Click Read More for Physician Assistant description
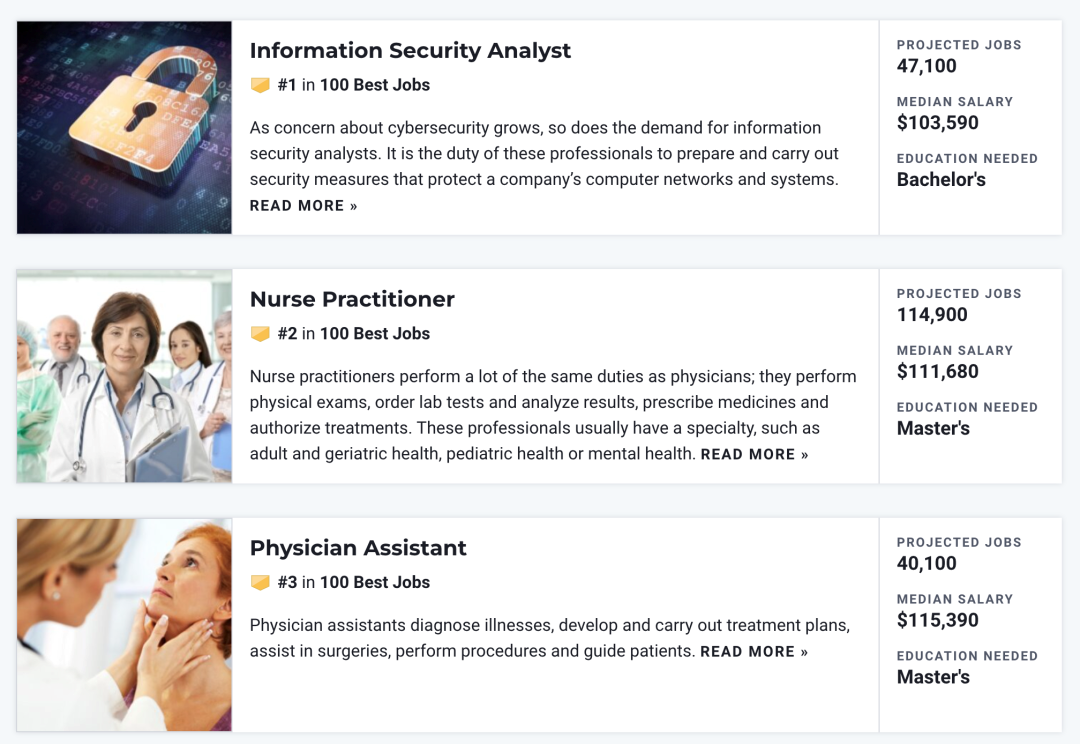 [x=754, y=652]
